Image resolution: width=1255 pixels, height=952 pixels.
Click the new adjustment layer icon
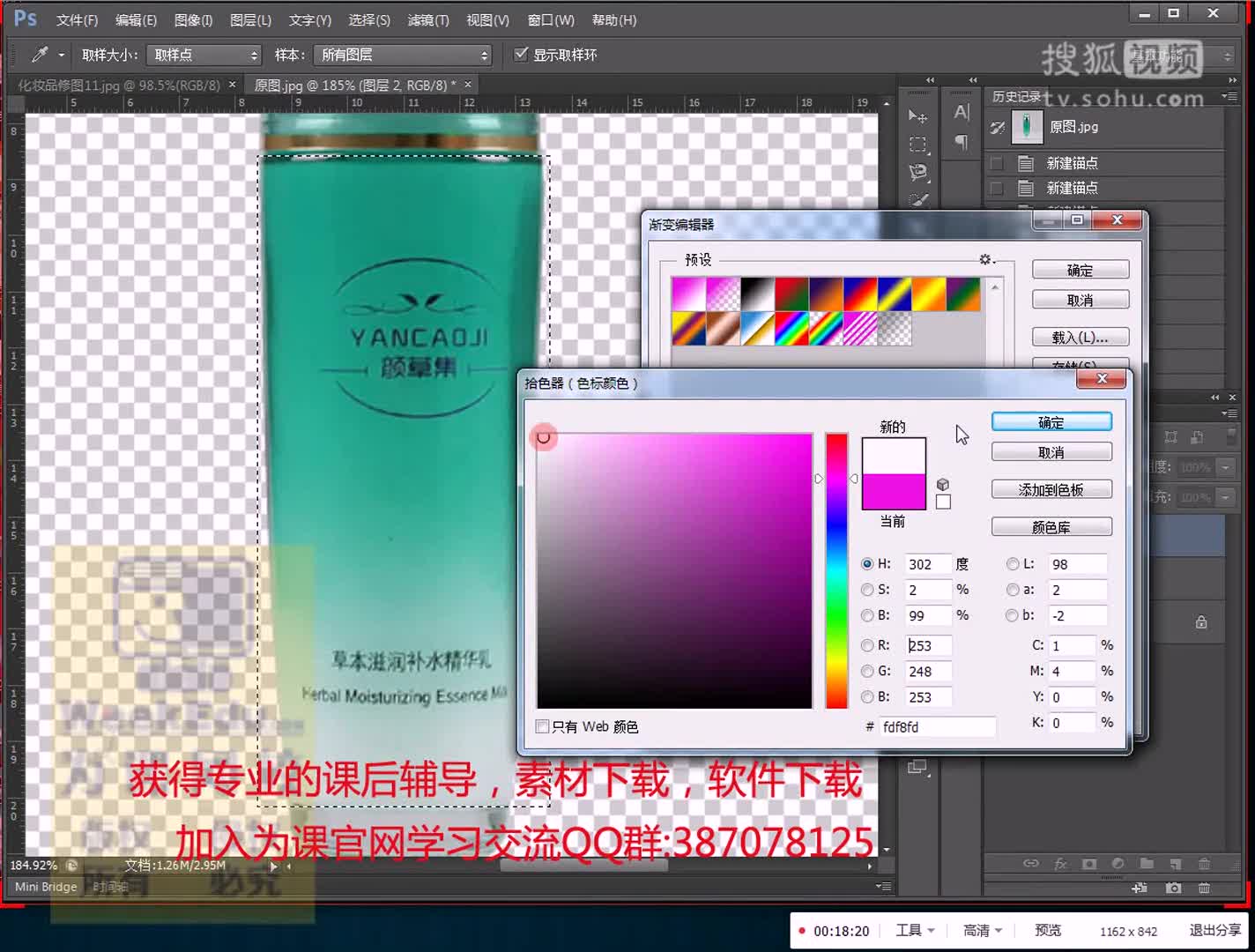[1118, 864]
